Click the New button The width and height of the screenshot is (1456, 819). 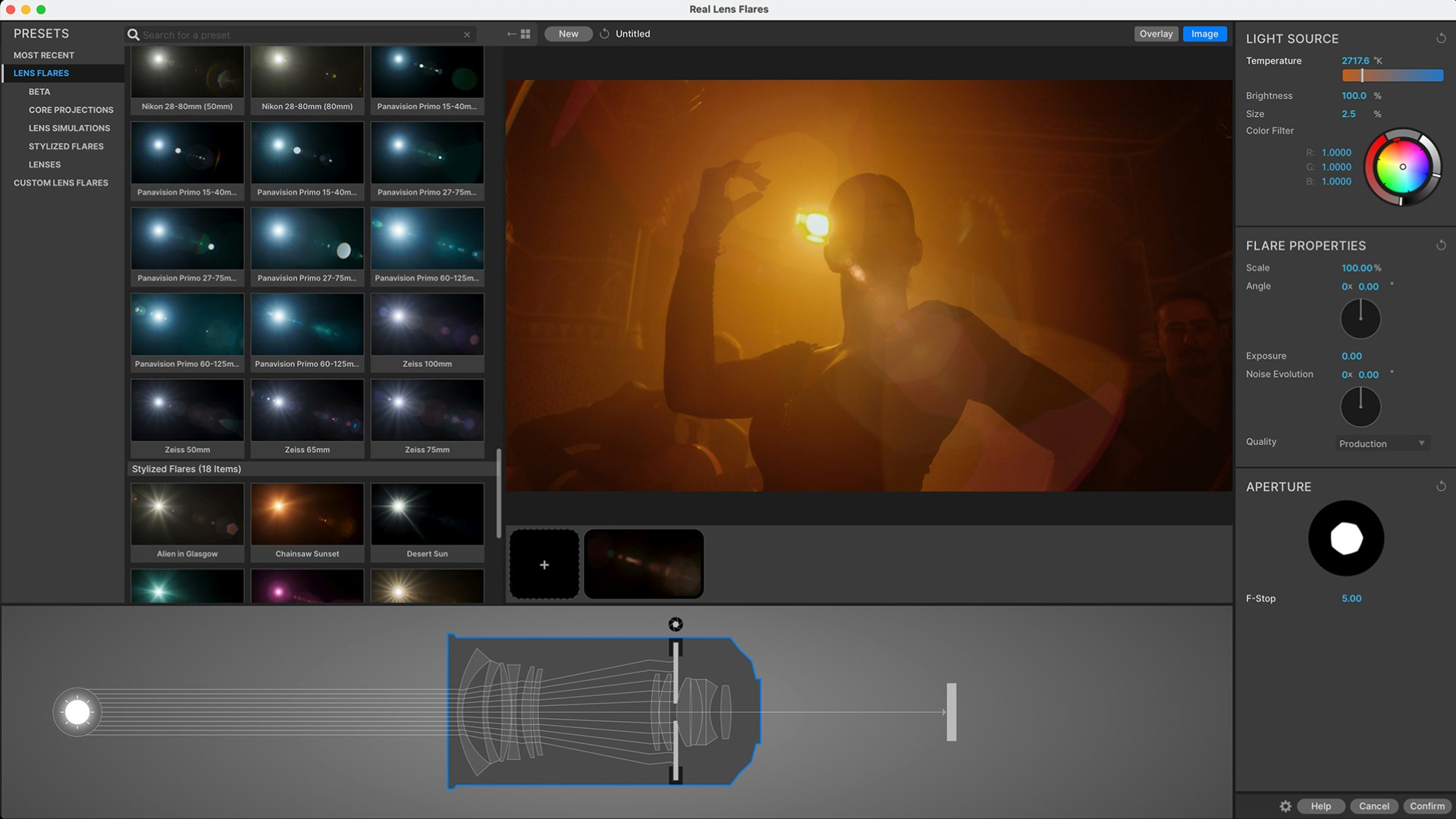click(x=568, y=34)
